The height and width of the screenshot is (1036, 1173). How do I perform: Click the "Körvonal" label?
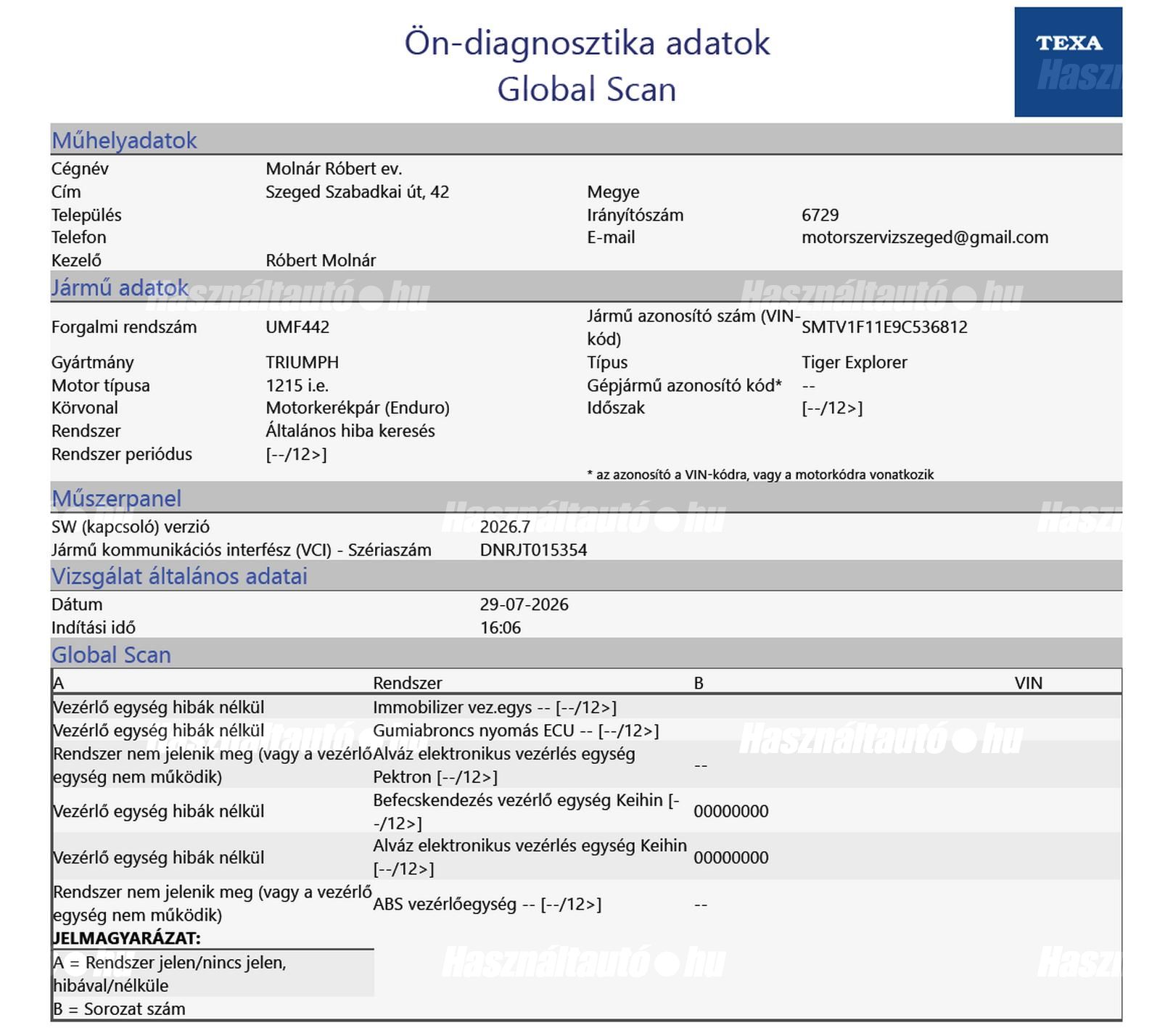point(85,408)
